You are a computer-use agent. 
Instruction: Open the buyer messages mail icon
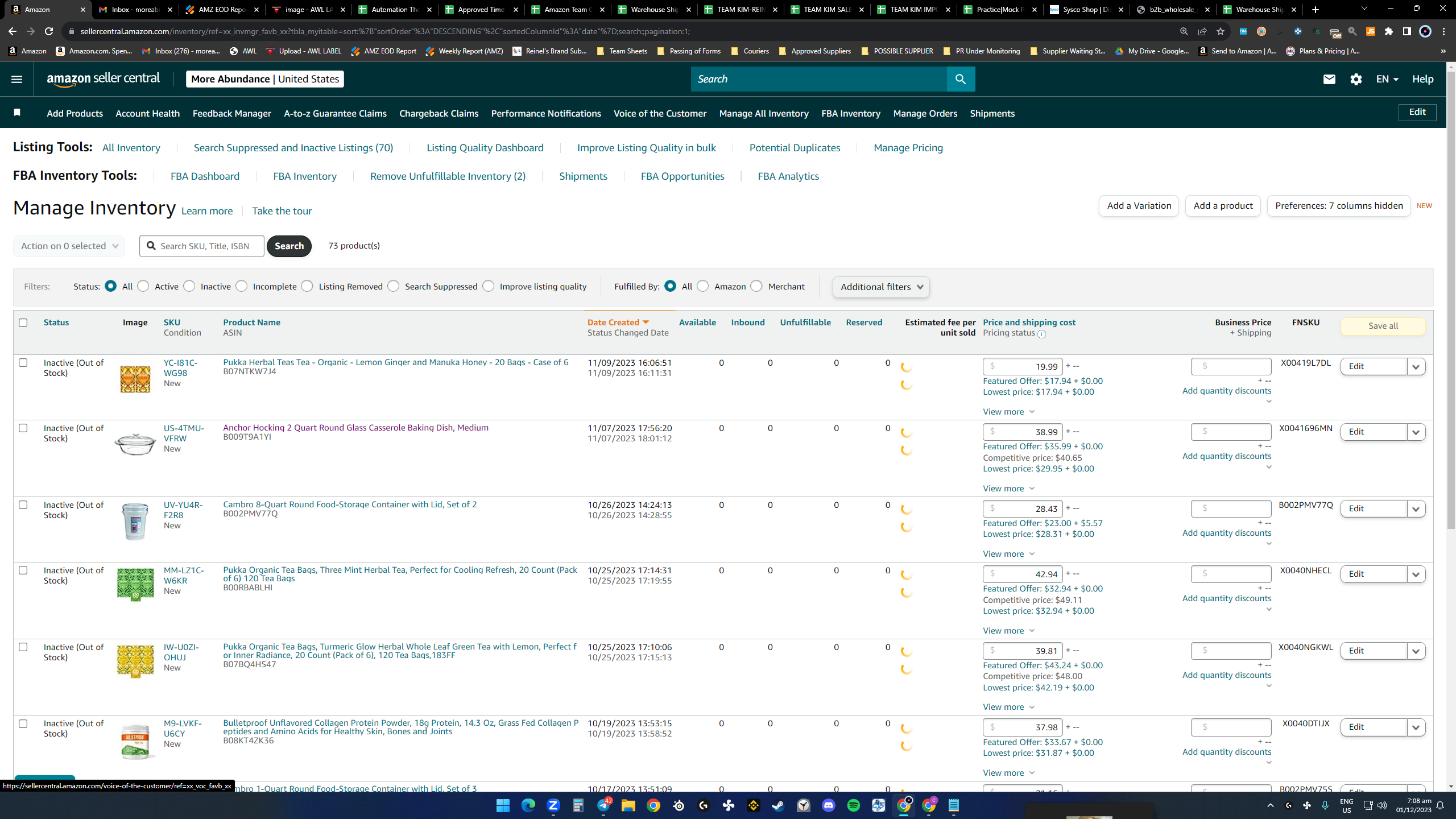pyautogui.click(x=1329, y=79)
